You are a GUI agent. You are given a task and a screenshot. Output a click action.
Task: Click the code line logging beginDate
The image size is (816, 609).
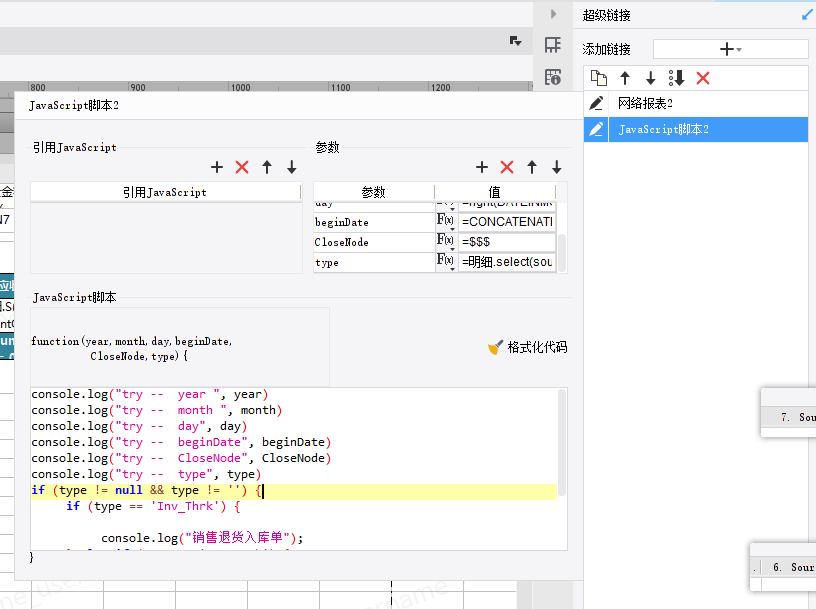click(181, 442)
